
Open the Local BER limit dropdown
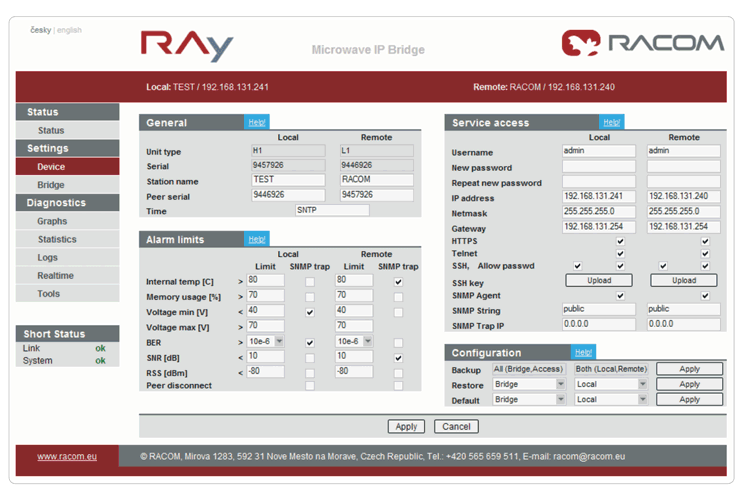269,342
